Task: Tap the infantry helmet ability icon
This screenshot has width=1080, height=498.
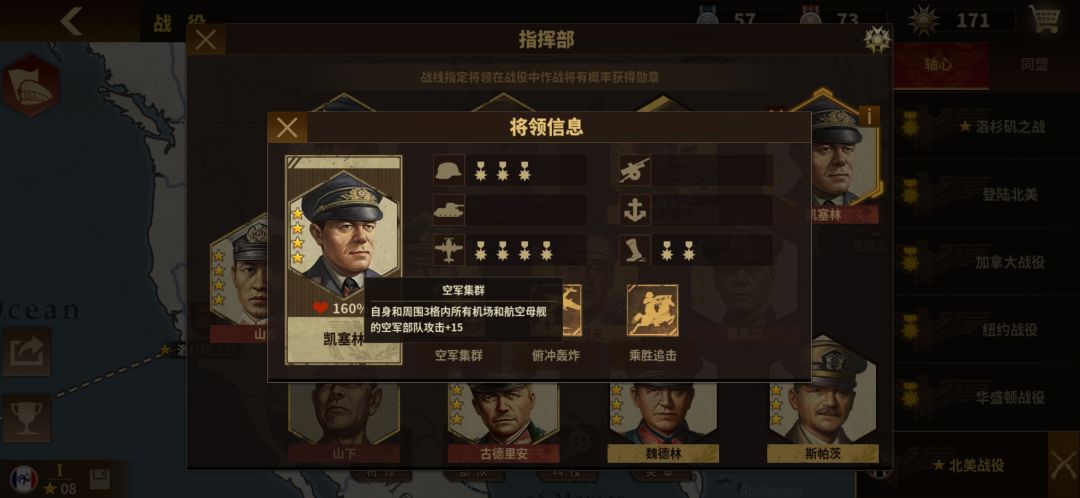Action: 448,170
